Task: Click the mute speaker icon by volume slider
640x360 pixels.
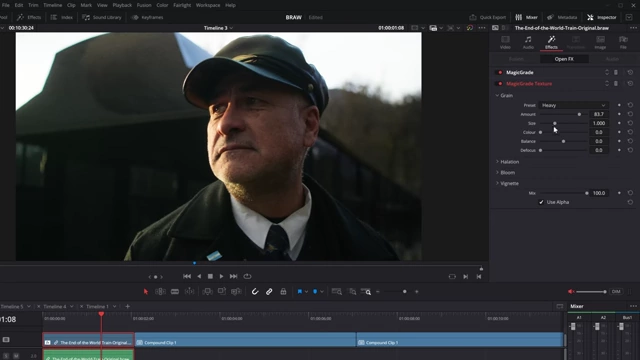Action: [571, 291]
